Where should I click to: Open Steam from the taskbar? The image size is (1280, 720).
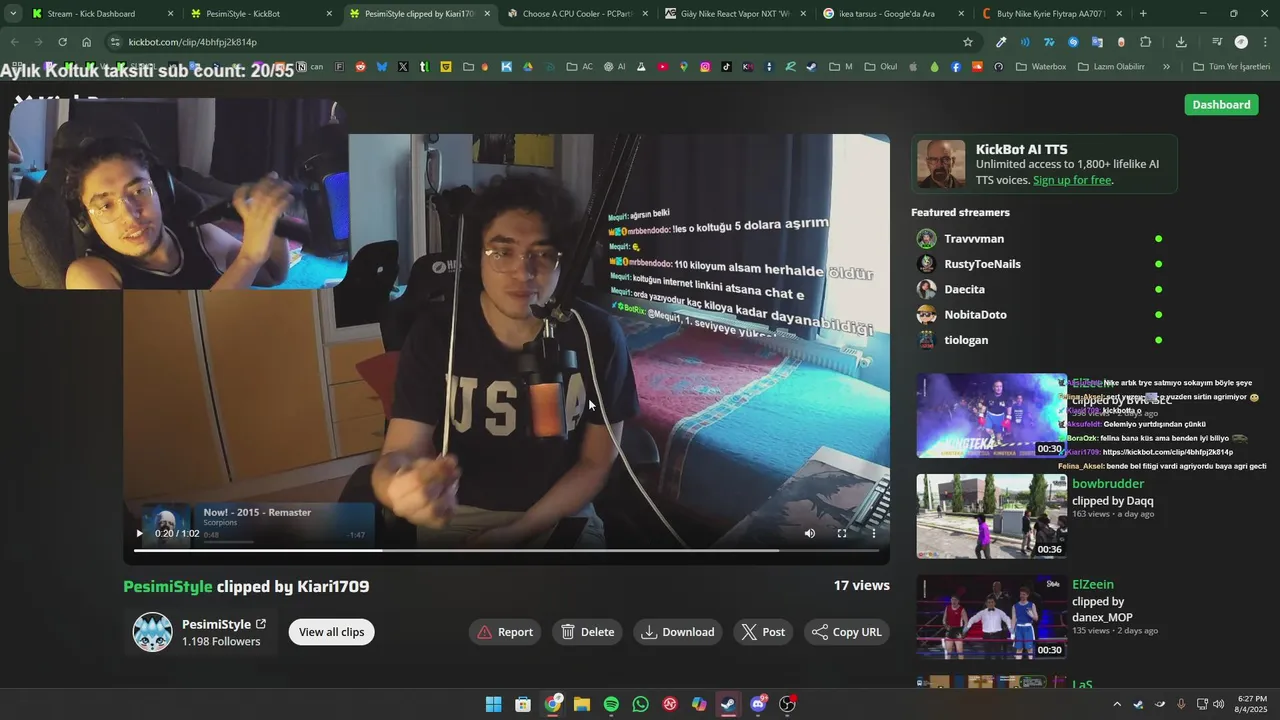click(x=728, y=704)
